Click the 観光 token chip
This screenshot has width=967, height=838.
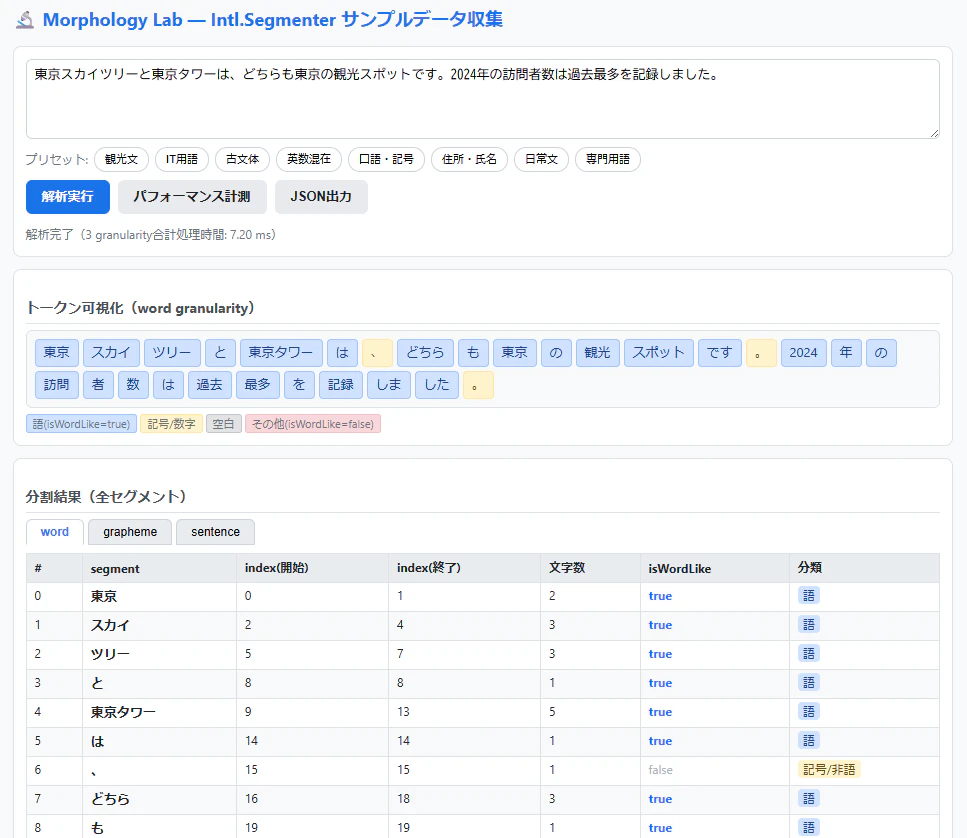tap(598, 353)
